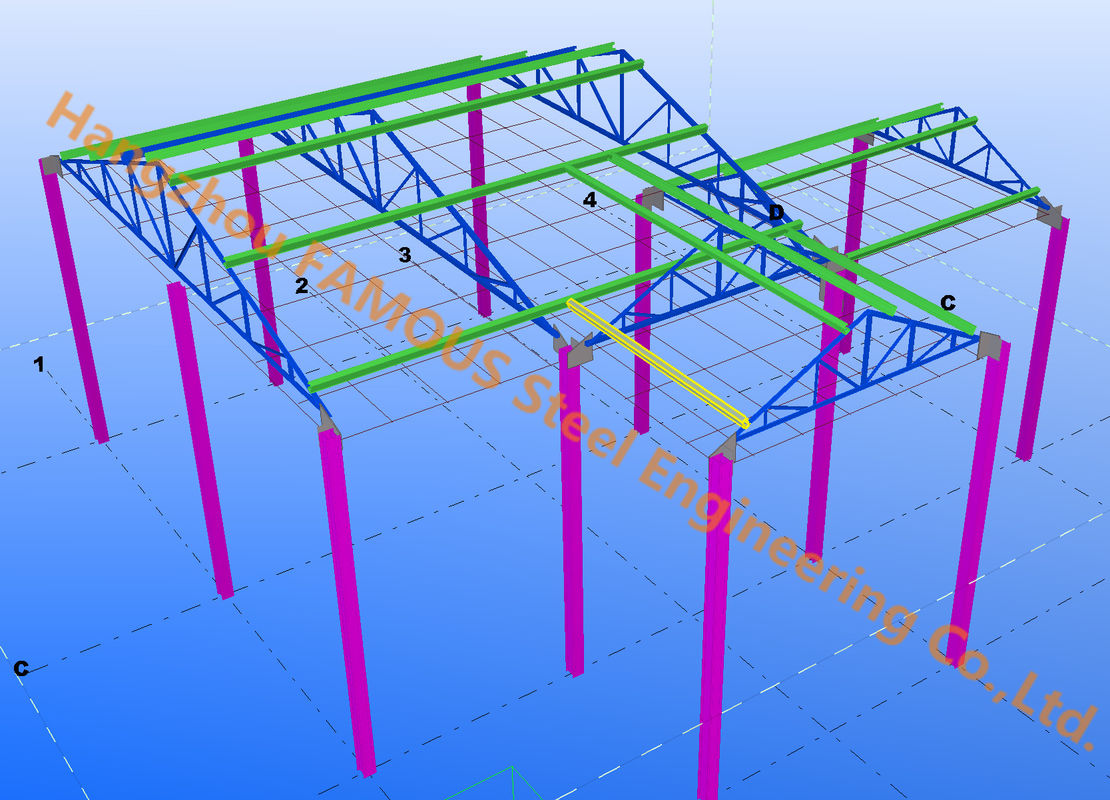Click gridline label 1 on the left
Screen dimensions: 1110x800
(x=37, y=363)
